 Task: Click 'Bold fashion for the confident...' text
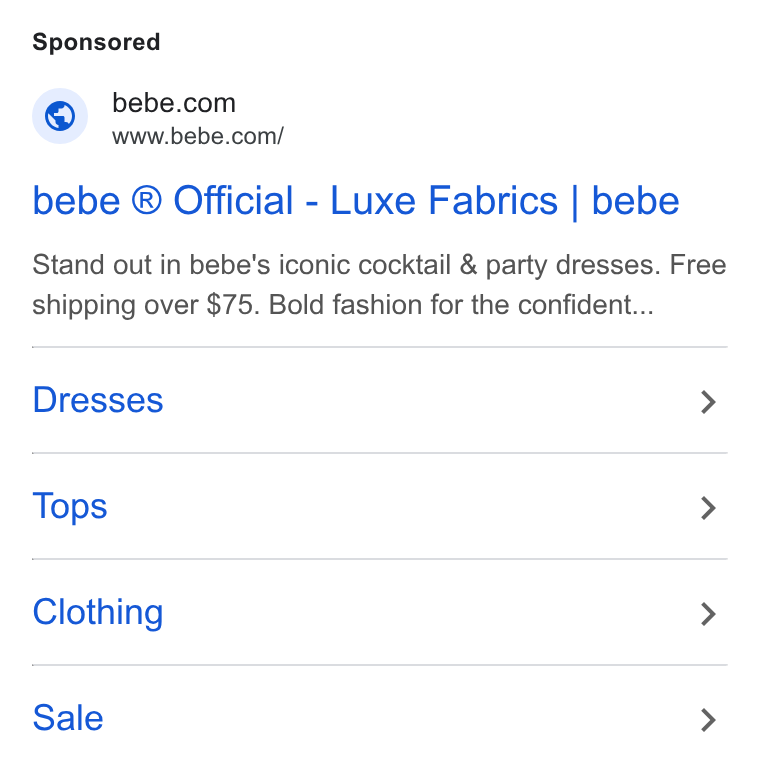461,304
